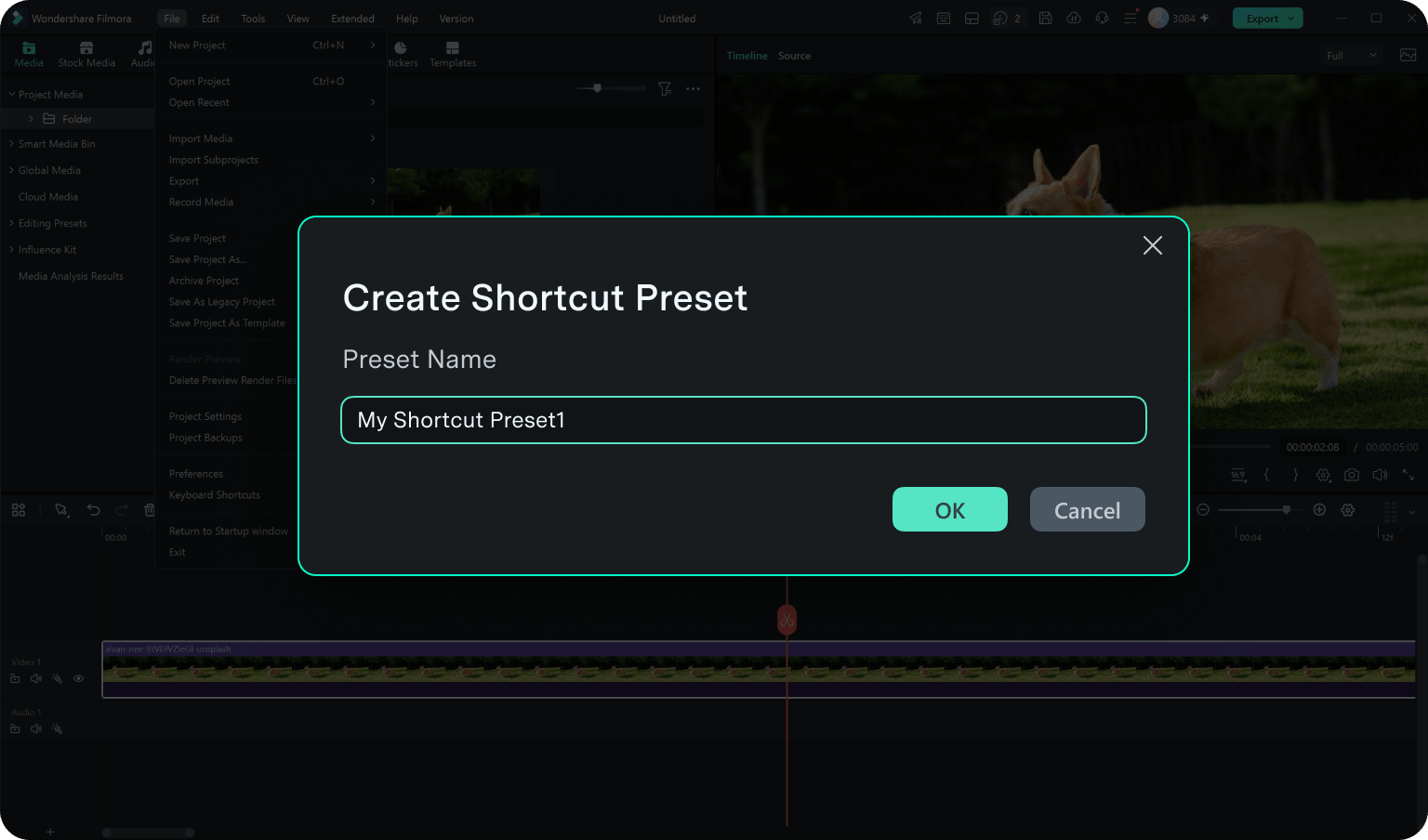Set mark-in with the left brace icon
This screenshot has width=1428, height=840.
coord(1266,475)
